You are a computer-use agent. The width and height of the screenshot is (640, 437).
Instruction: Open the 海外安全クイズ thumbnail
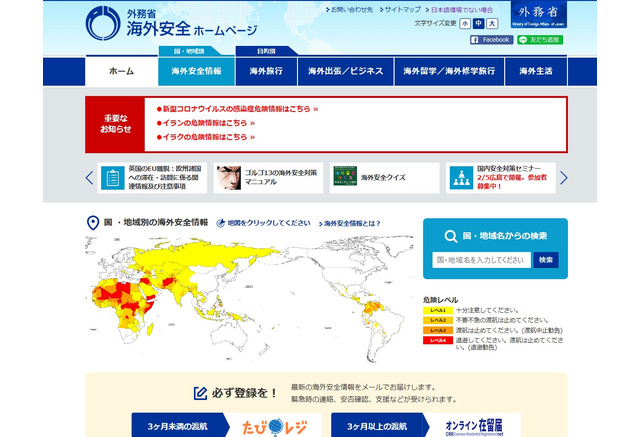coord(346,178)
